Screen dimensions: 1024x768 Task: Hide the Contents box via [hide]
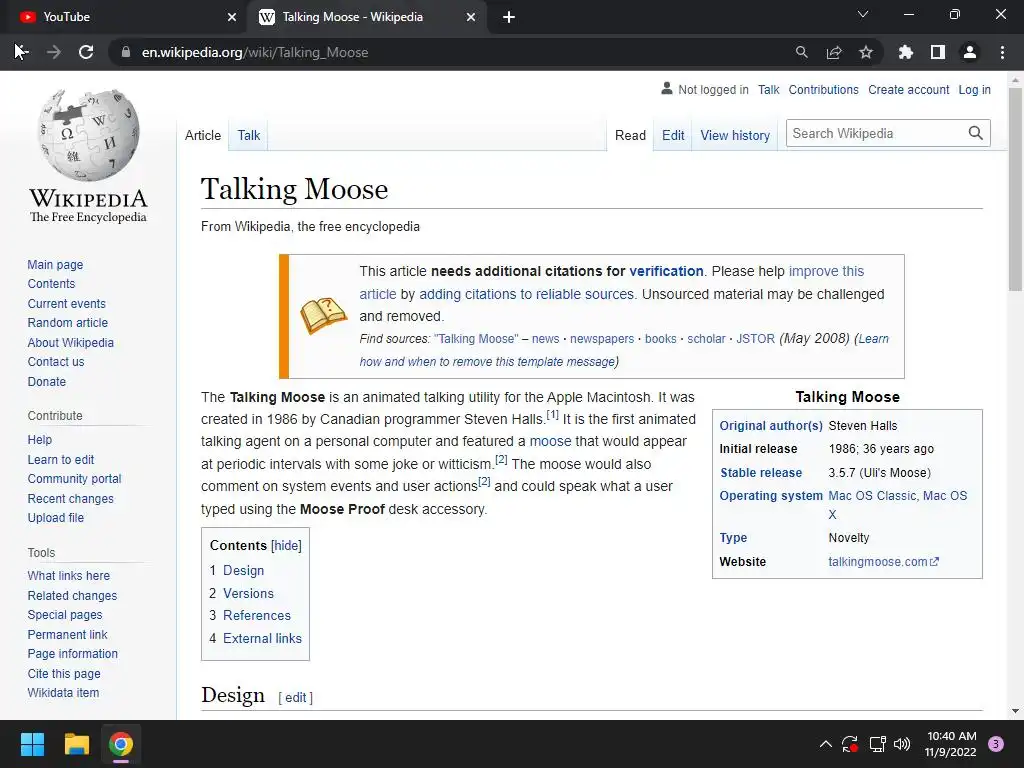(287, 545)
